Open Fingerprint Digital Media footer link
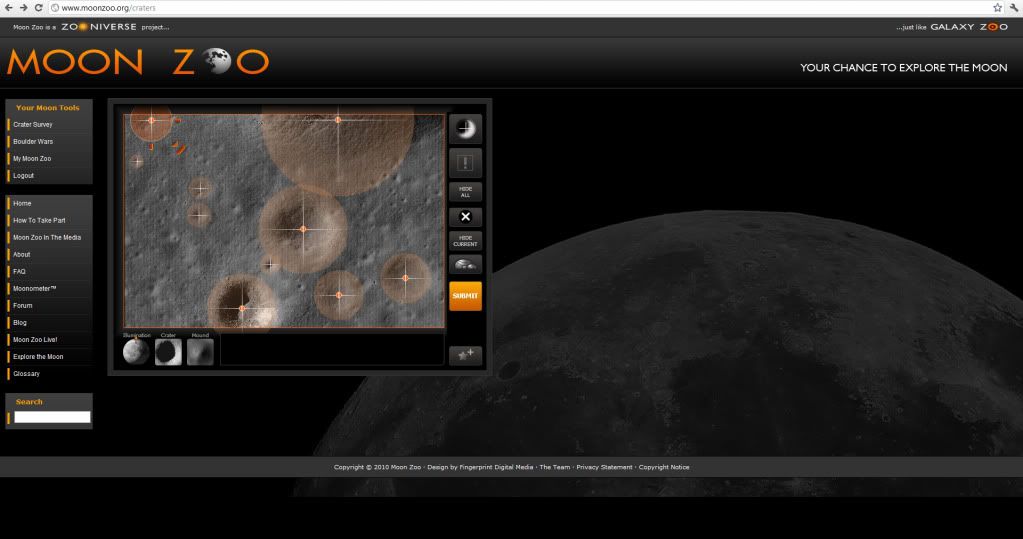 496,467
